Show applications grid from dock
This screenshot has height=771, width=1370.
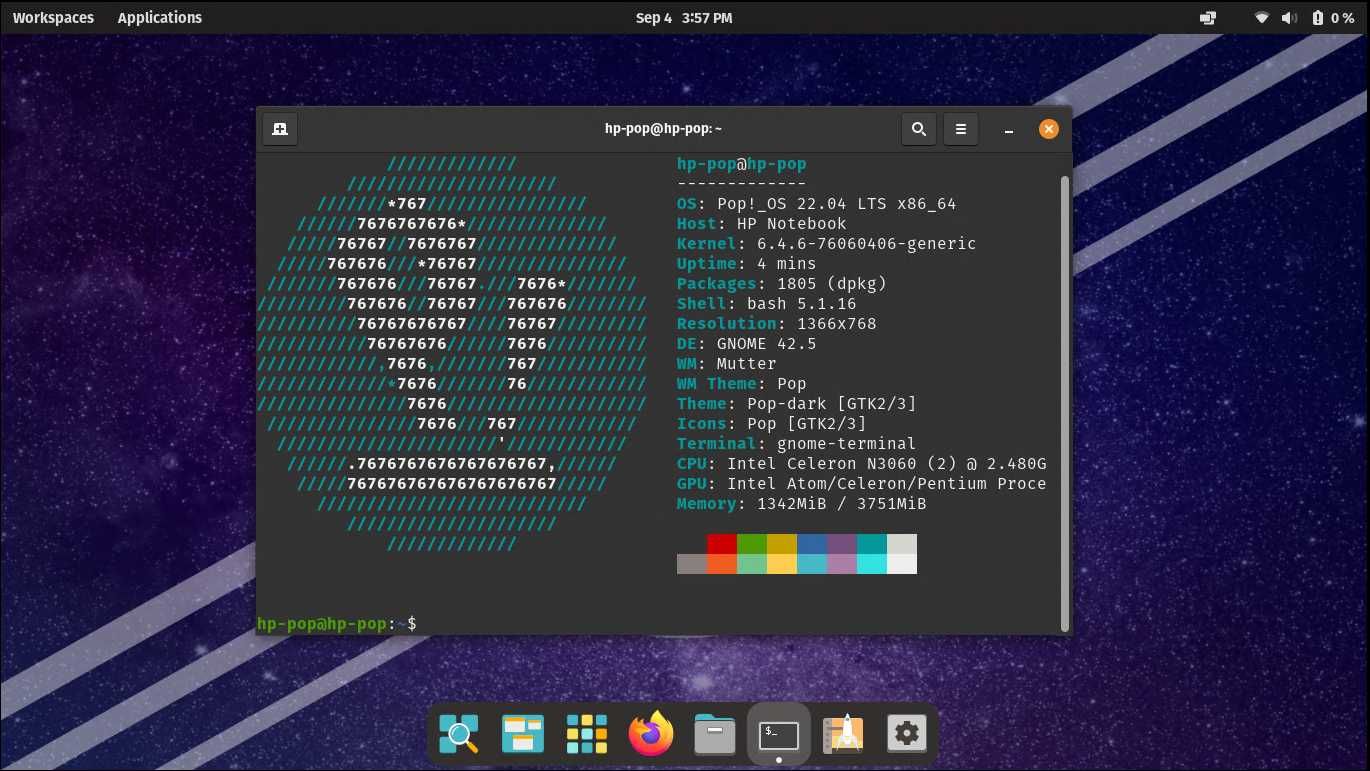tap(587, 734)
